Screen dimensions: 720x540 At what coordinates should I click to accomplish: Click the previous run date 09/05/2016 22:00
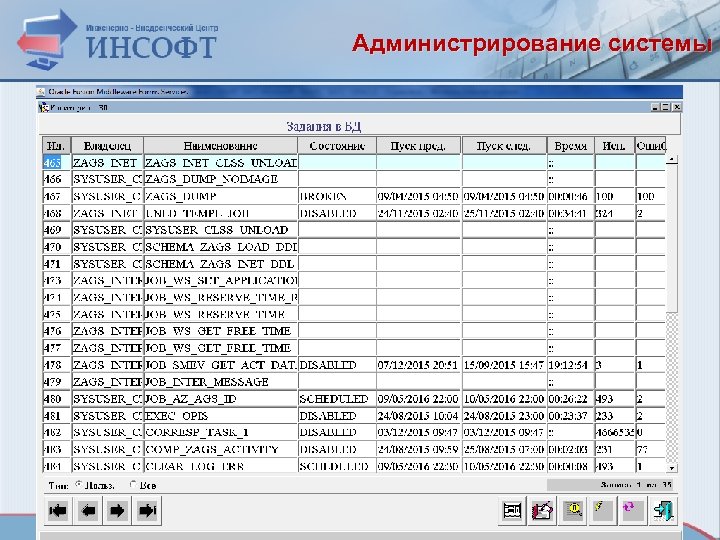(x=418, y=399)
